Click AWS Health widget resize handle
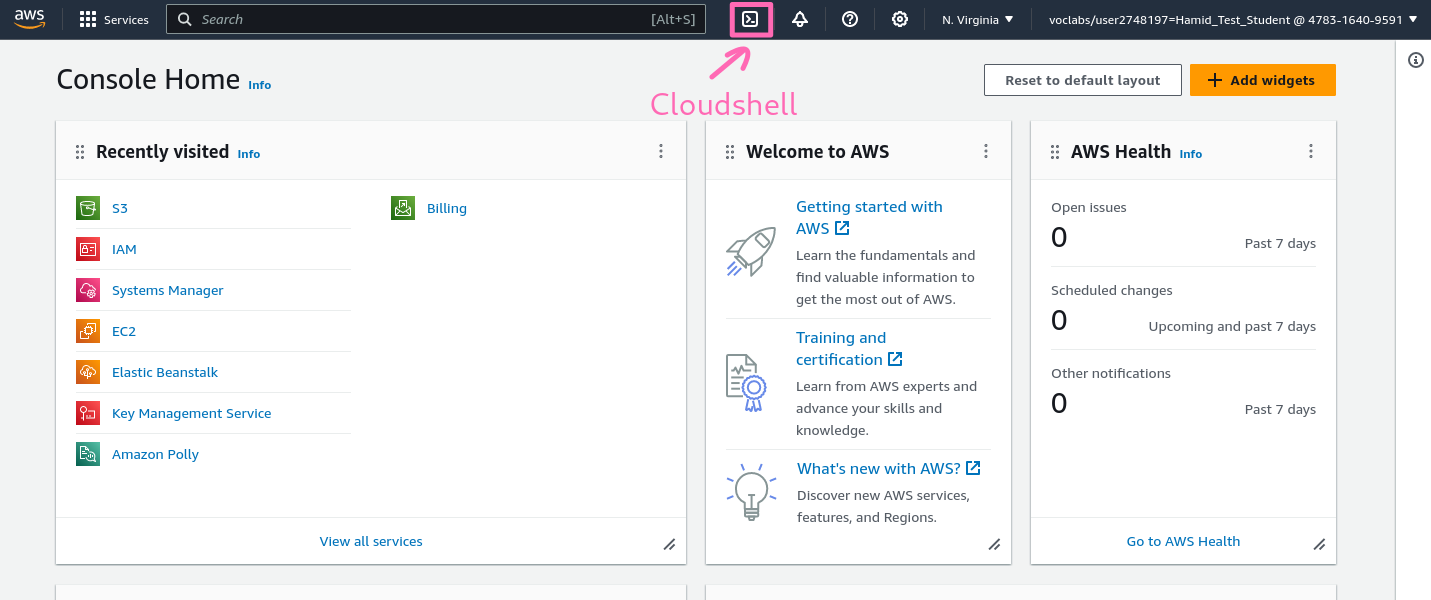This screenshot has width=1431, height=600. coord(1319,544)
